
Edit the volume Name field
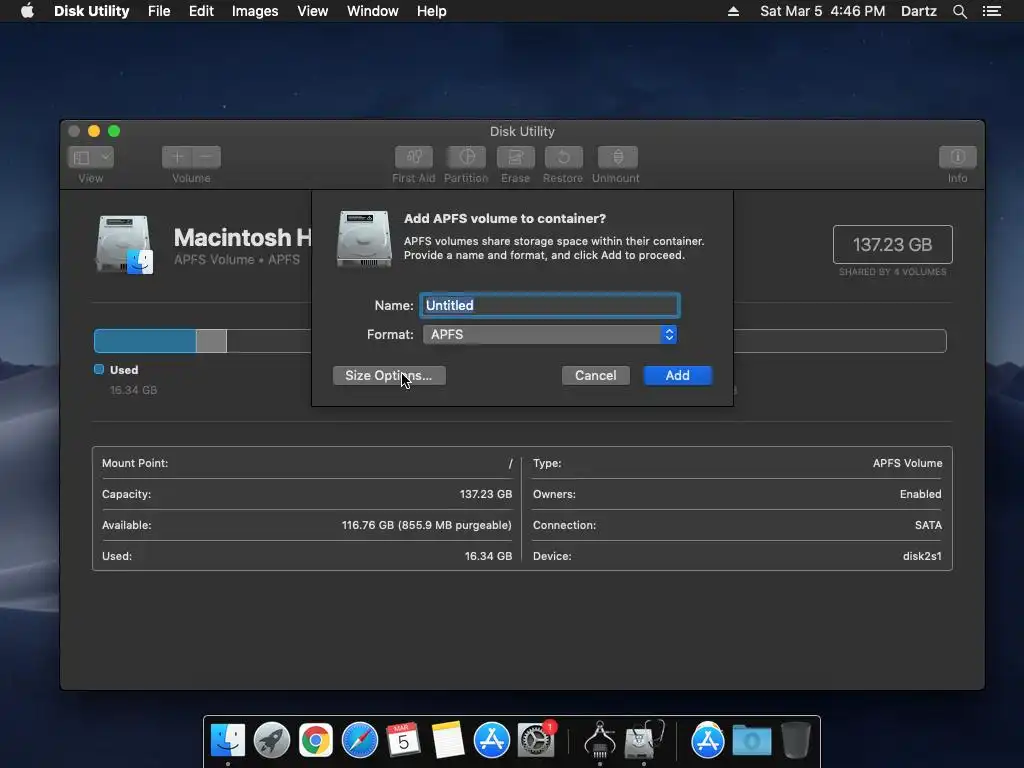550,305
